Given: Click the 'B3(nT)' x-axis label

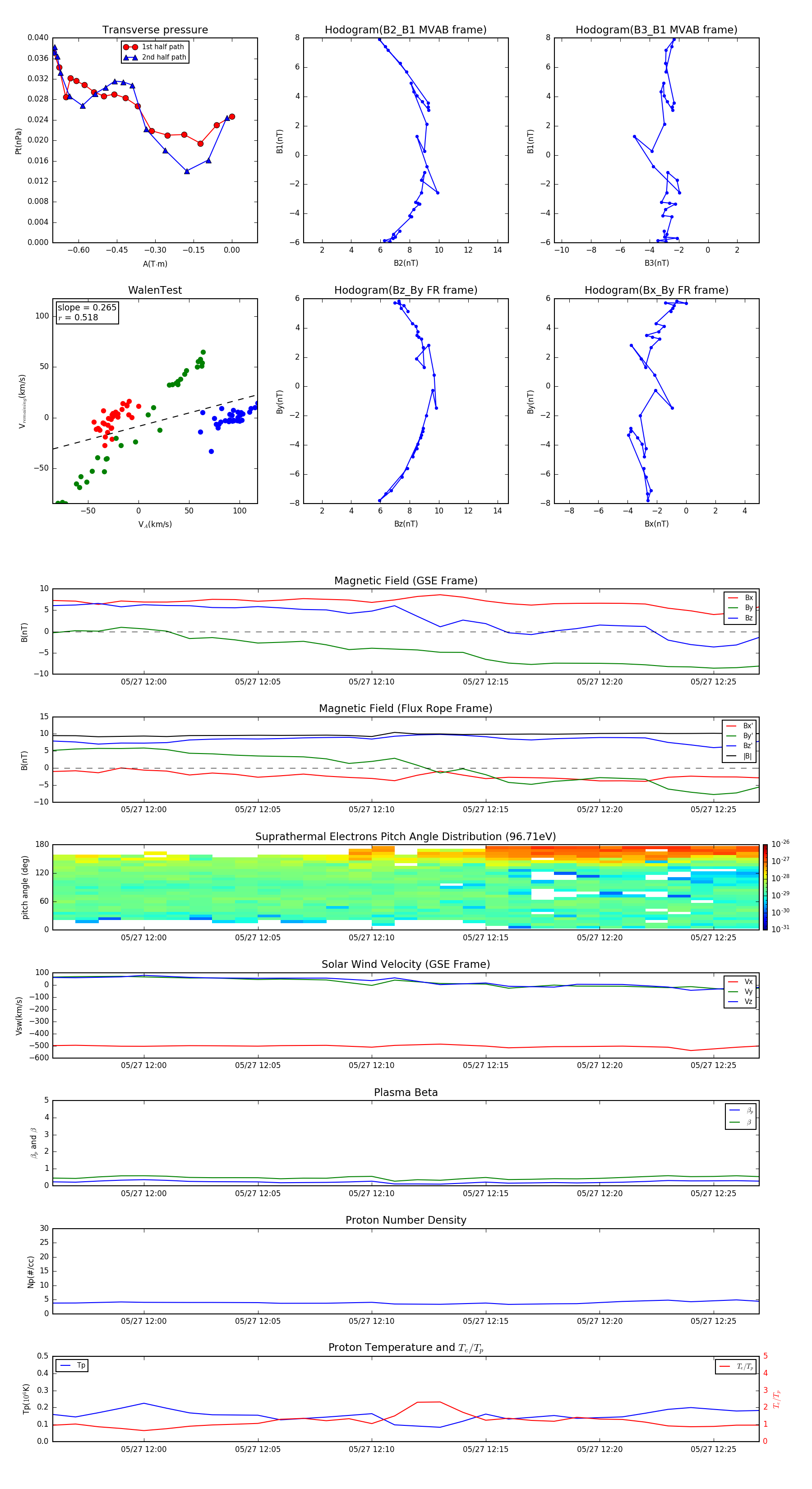Looking at the screenshot, I should point(656,263).
